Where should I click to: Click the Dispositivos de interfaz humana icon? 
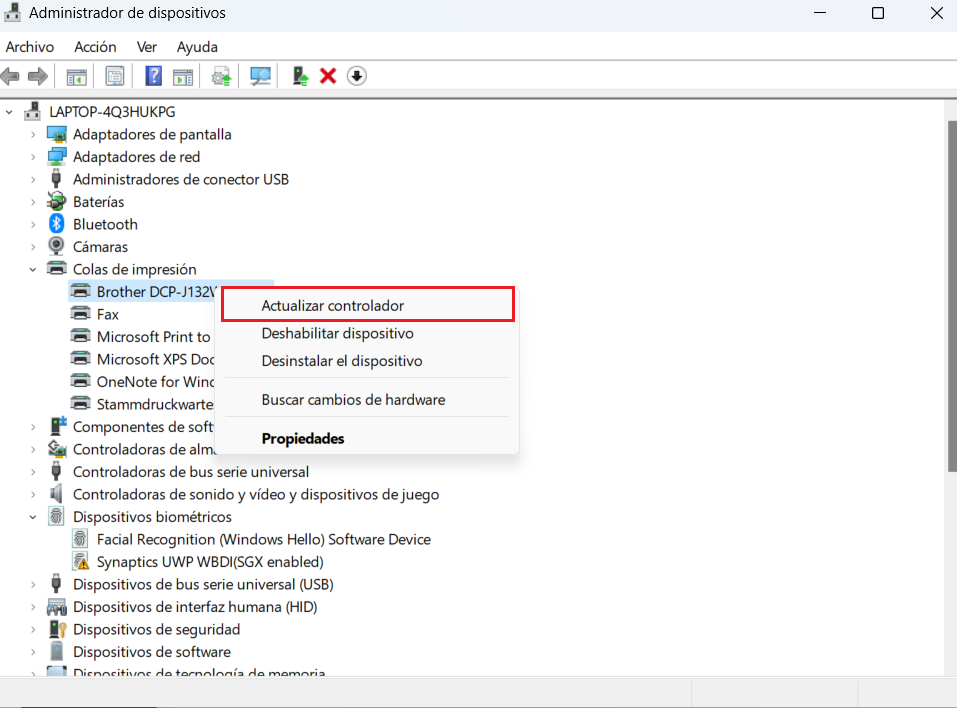pyautogui.click(x=57, y=607)
